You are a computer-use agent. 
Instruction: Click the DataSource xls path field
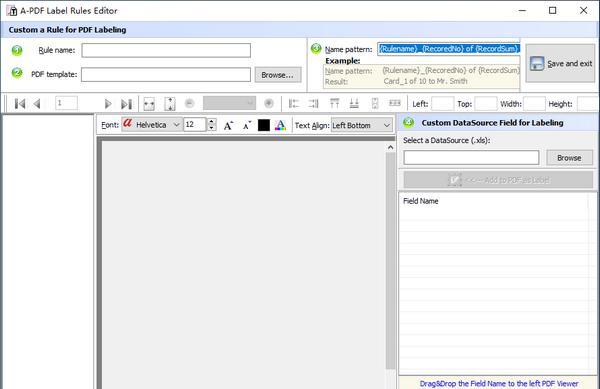[x=471, y=158]
